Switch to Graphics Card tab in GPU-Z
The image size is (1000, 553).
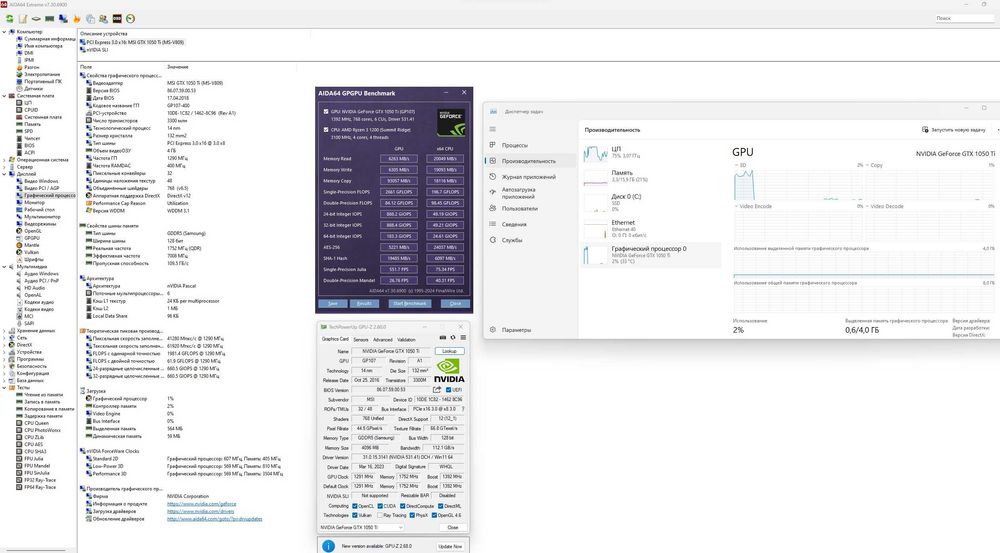click(x=335, y=339)
